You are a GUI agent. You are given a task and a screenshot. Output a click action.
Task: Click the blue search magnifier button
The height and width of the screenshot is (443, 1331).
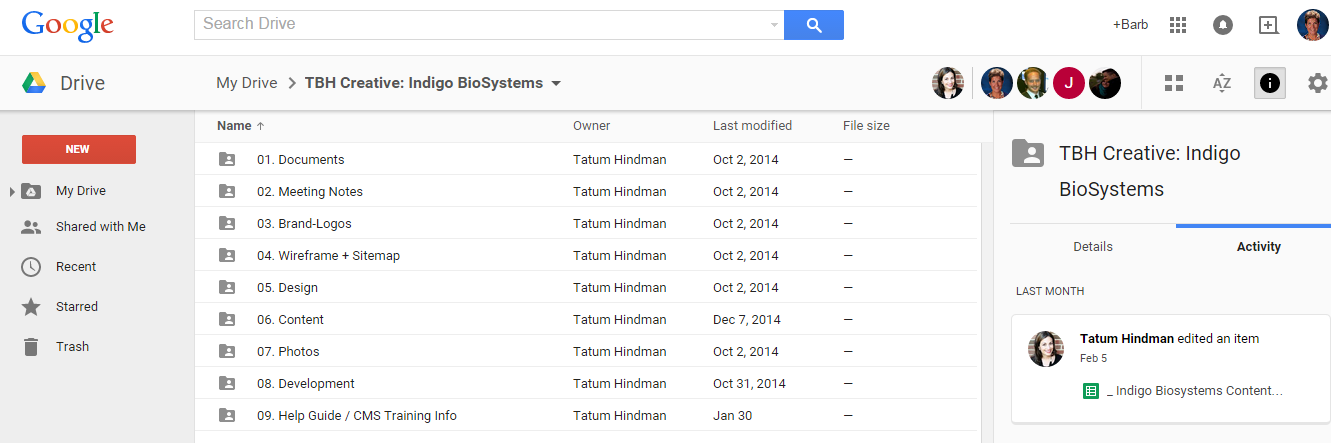pyautogui.click(x=814, y=25)
